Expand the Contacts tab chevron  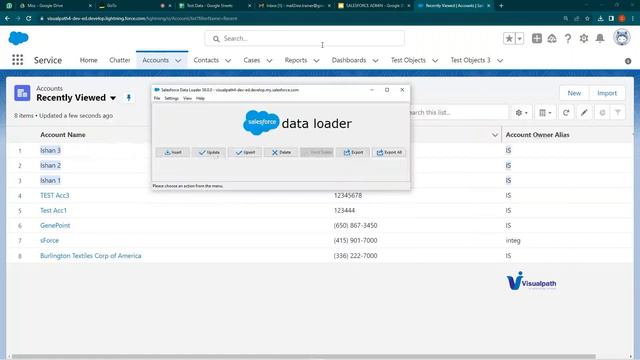pos(228,60)
